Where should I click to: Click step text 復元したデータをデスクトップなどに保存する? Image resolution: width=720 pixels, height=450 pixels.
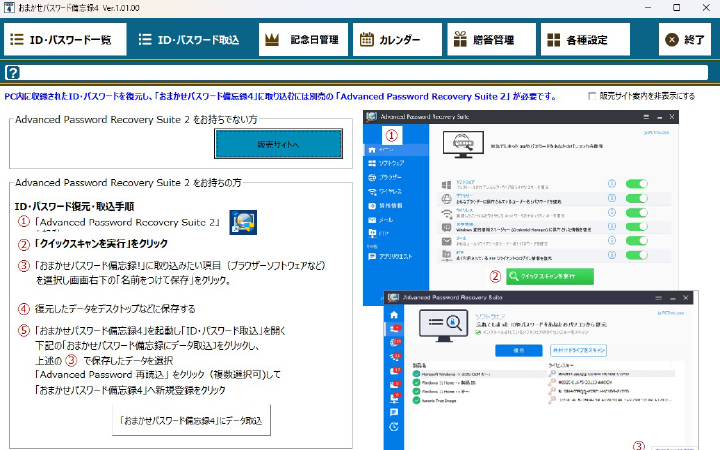(115, 309)
